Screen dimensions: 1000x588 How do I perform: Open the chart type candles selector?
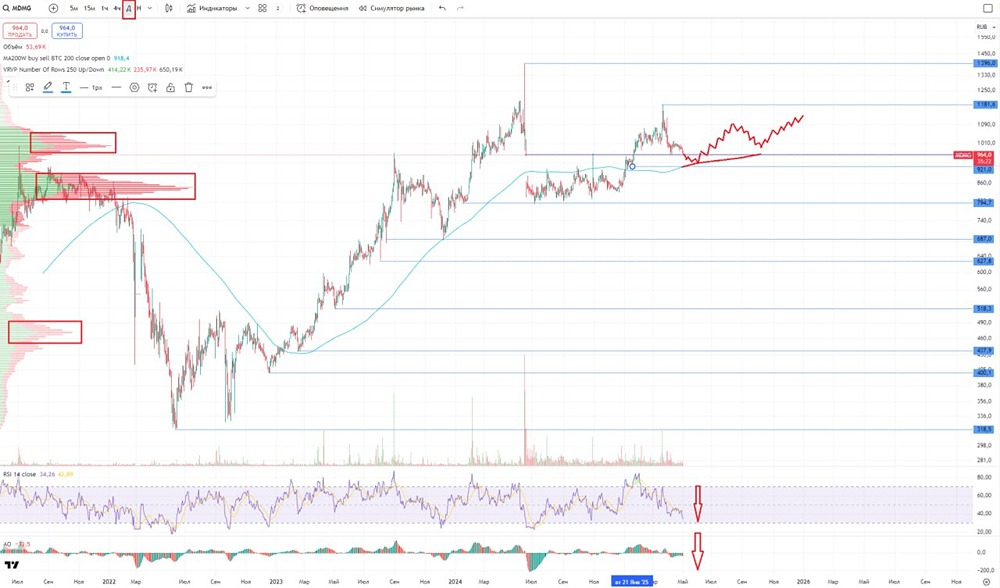point(169,8)
